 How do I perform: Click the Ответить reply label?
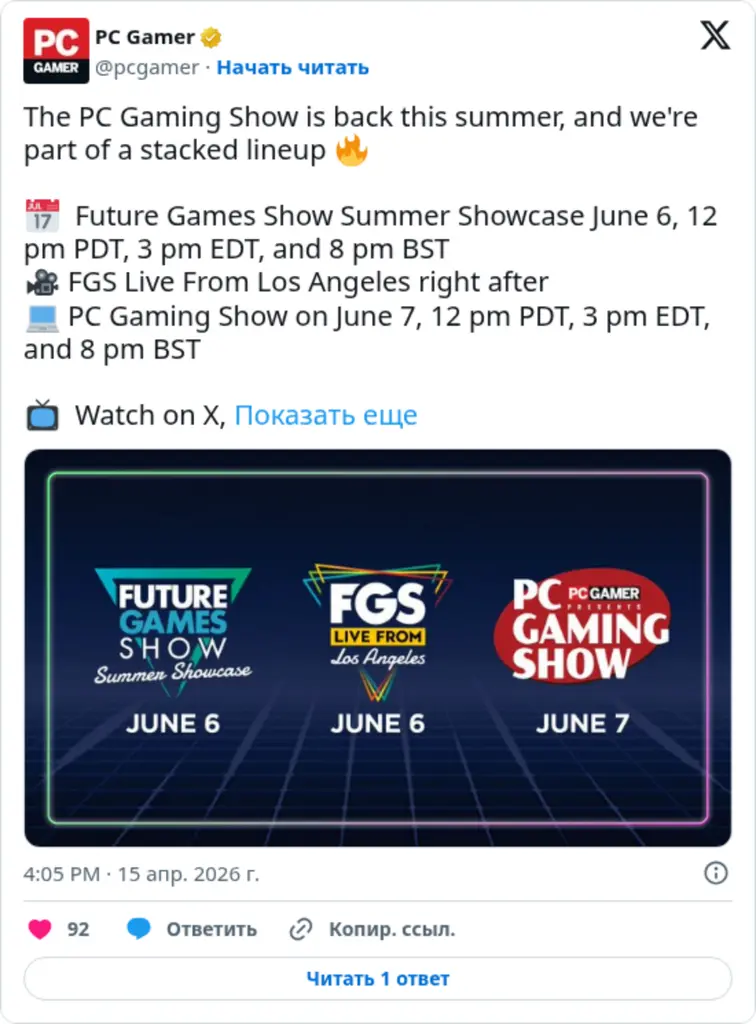pyautogui.click(x=211, y=929)
